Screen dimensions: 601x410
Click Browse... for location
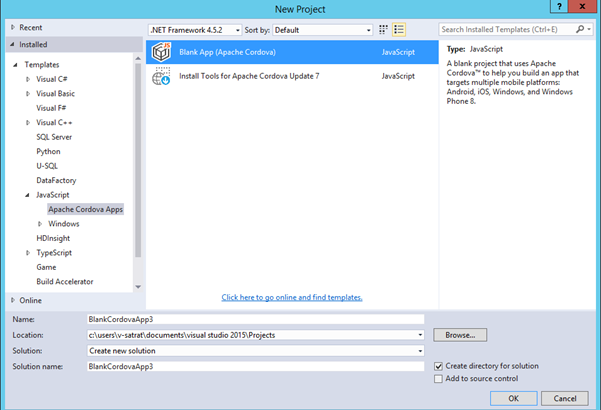click(460, 335)
